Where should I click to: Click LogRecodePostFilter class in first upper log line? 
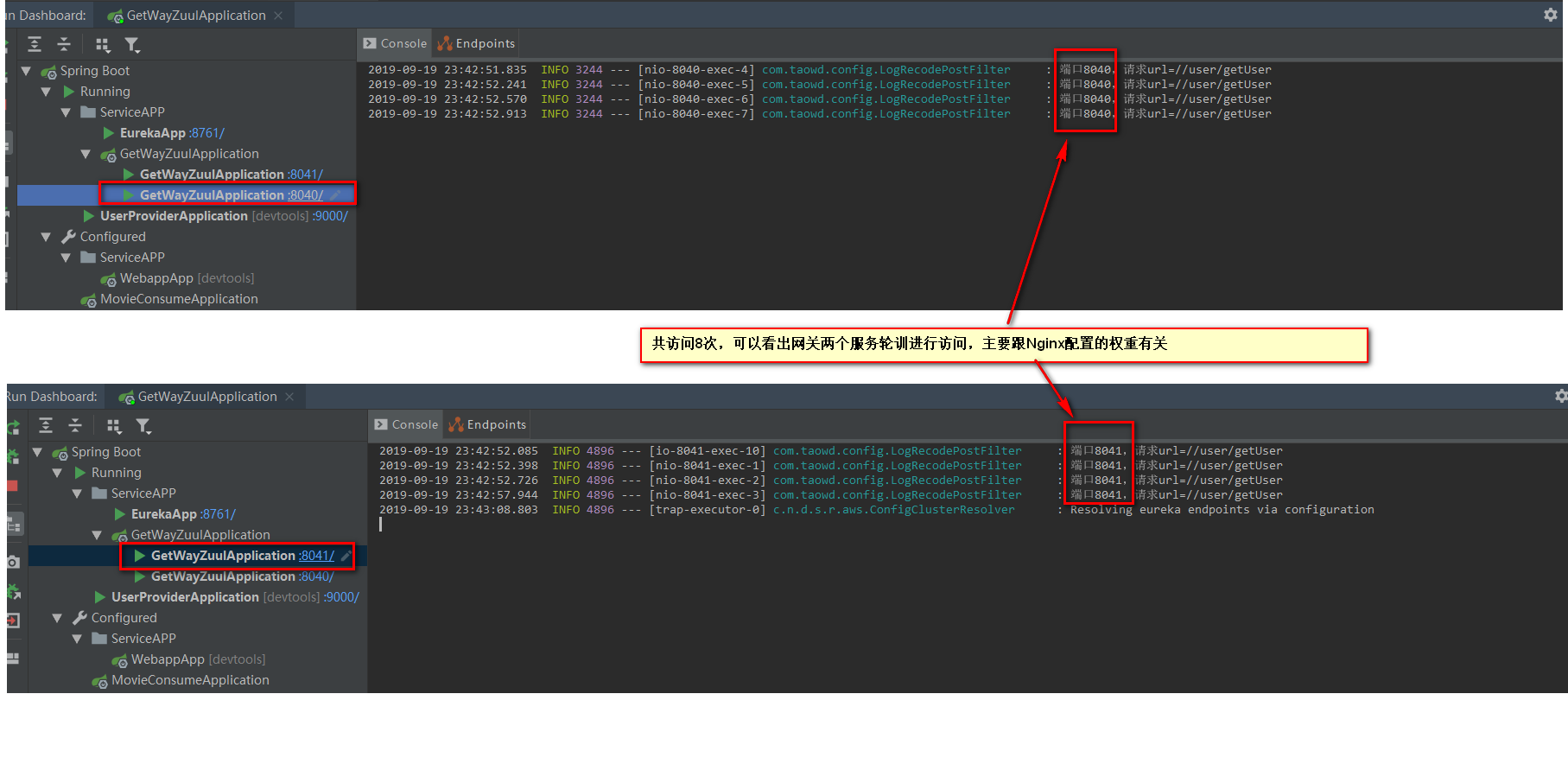(x=886, y=70)
